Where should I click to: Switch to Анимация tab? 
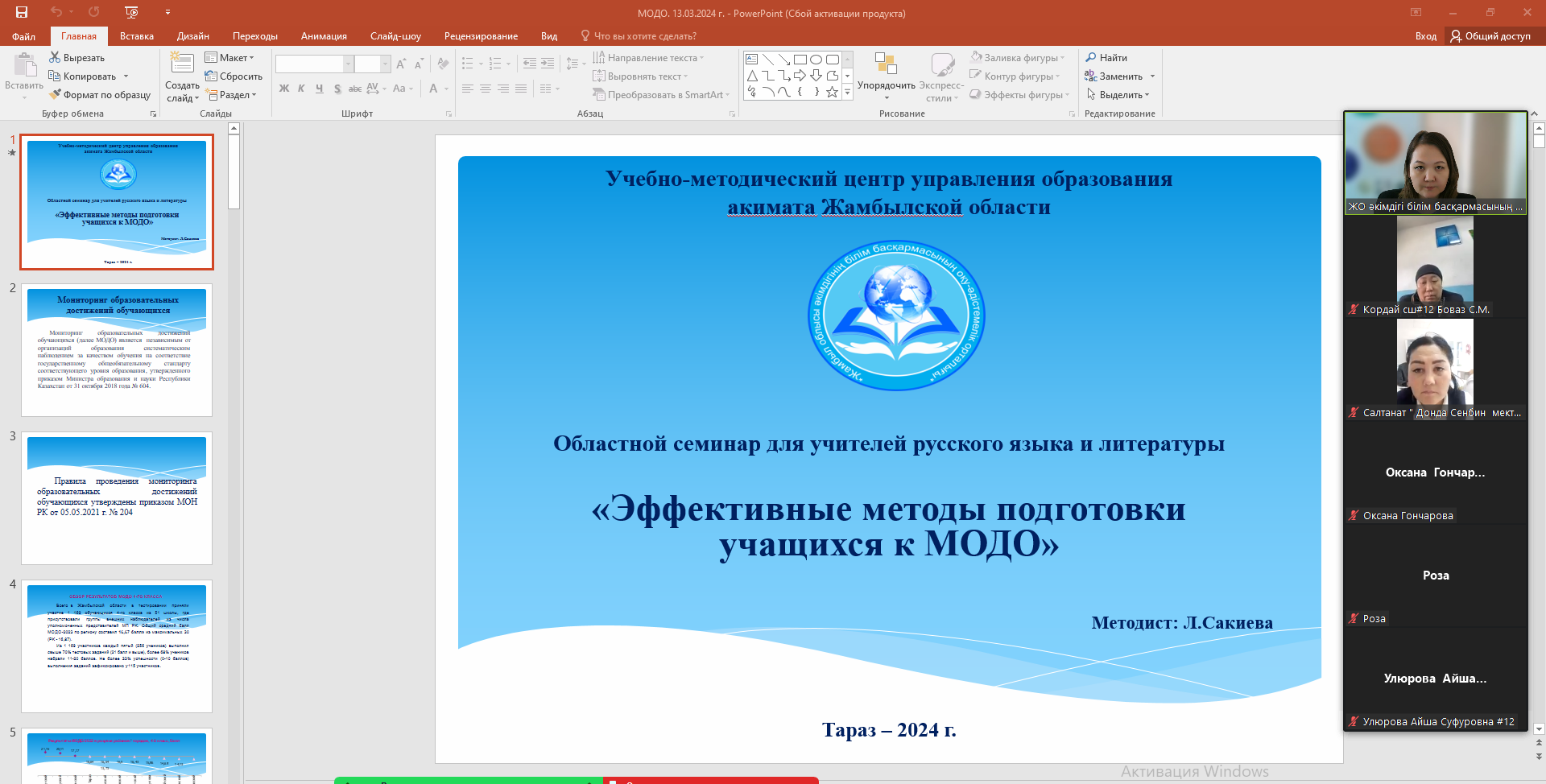point(324,36)
